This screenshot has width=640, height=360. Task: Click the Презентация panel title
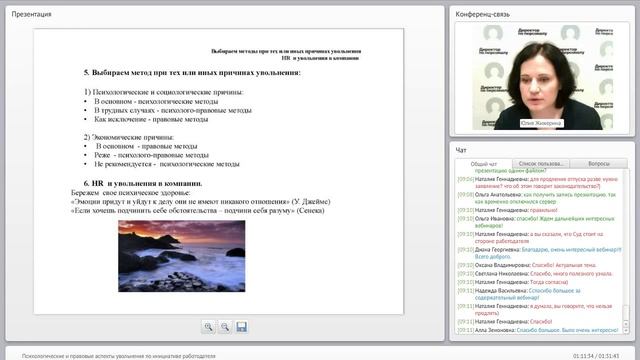click(31, 14)
